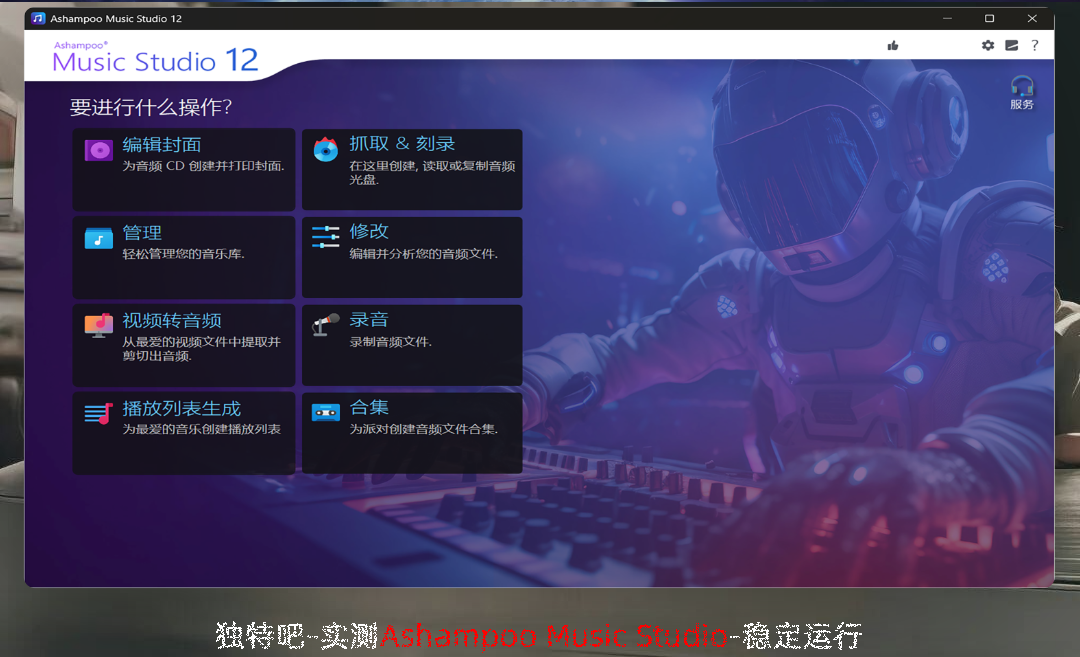This screenshot has width=1080, height=657.
Task: Click the sliders icon for 修改
Action: tap(326, 237)
